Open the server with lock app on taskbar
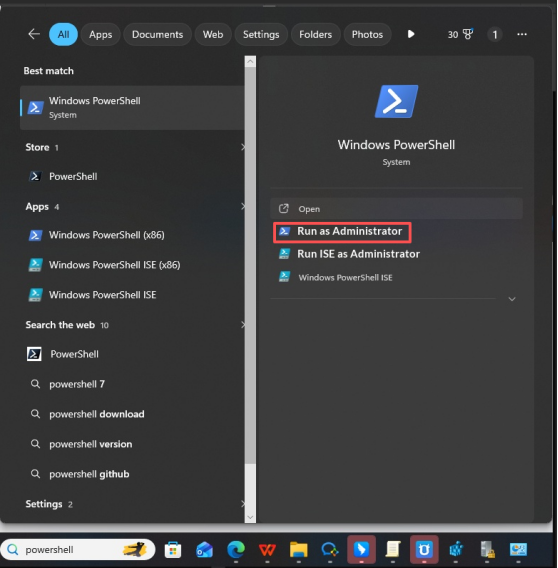Screen dimensions: 558x568 (487, 550)
